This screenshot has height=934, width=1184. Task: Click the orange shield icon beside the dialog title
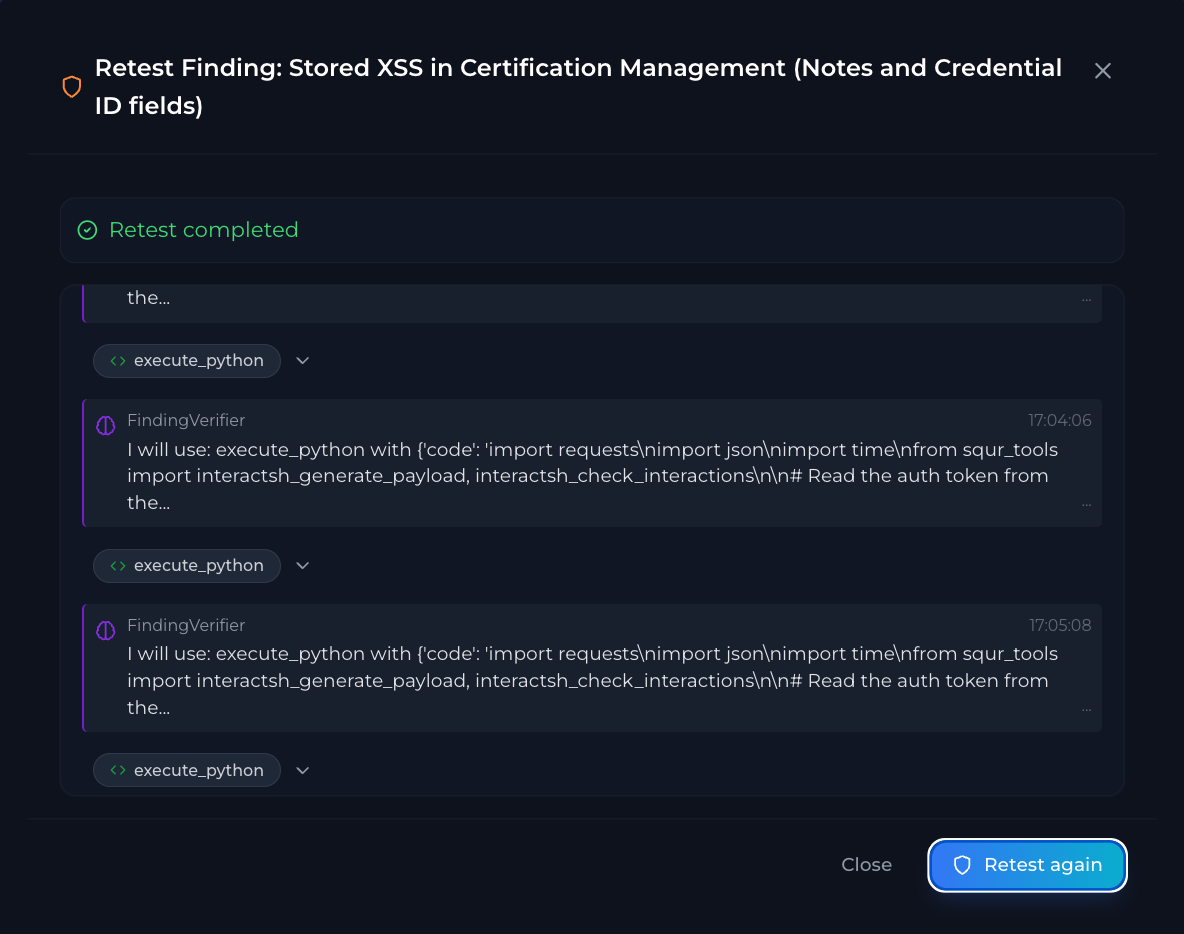tap(72, 87)
